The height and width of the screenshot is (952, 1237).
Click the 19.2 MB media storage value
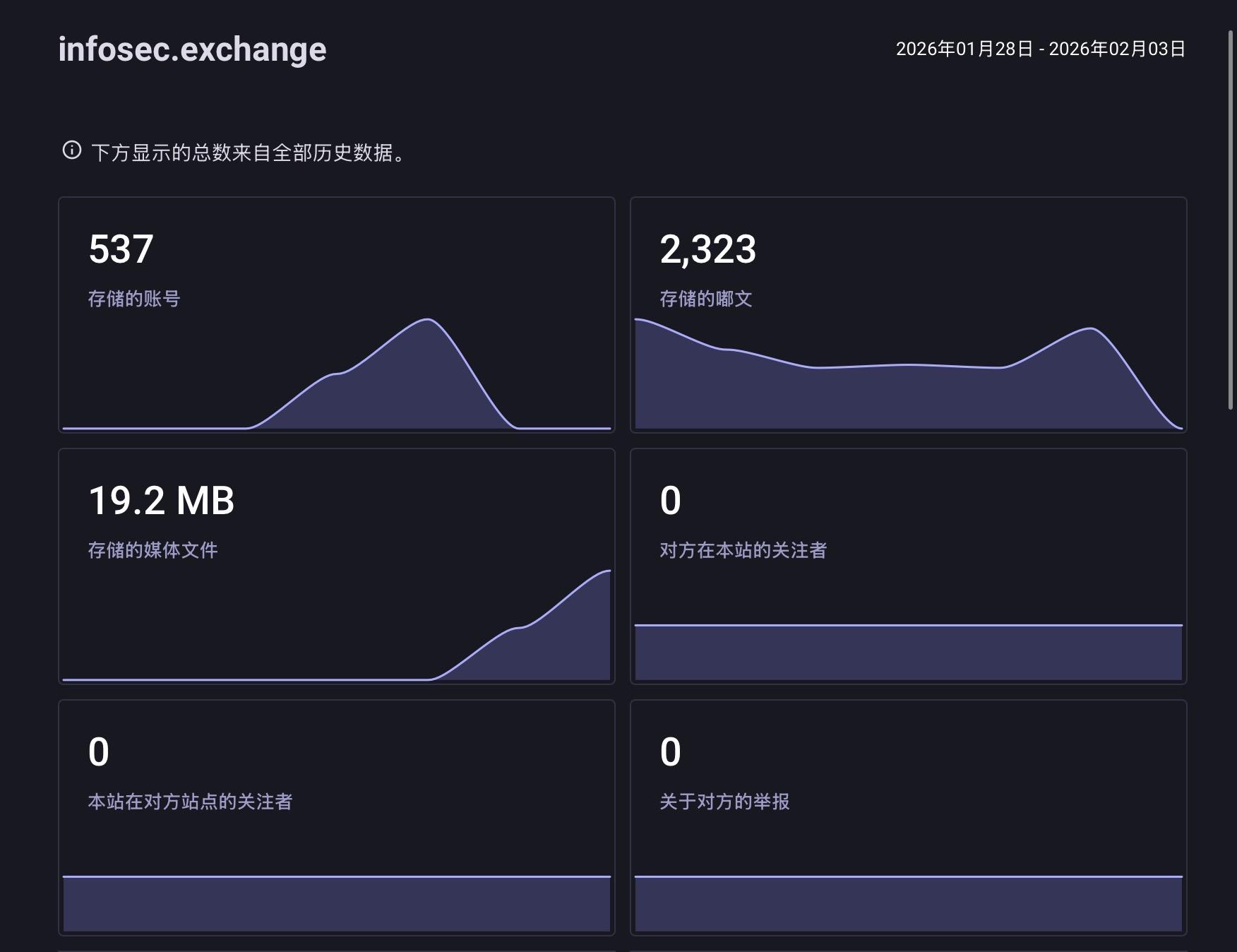pos(161,501)
